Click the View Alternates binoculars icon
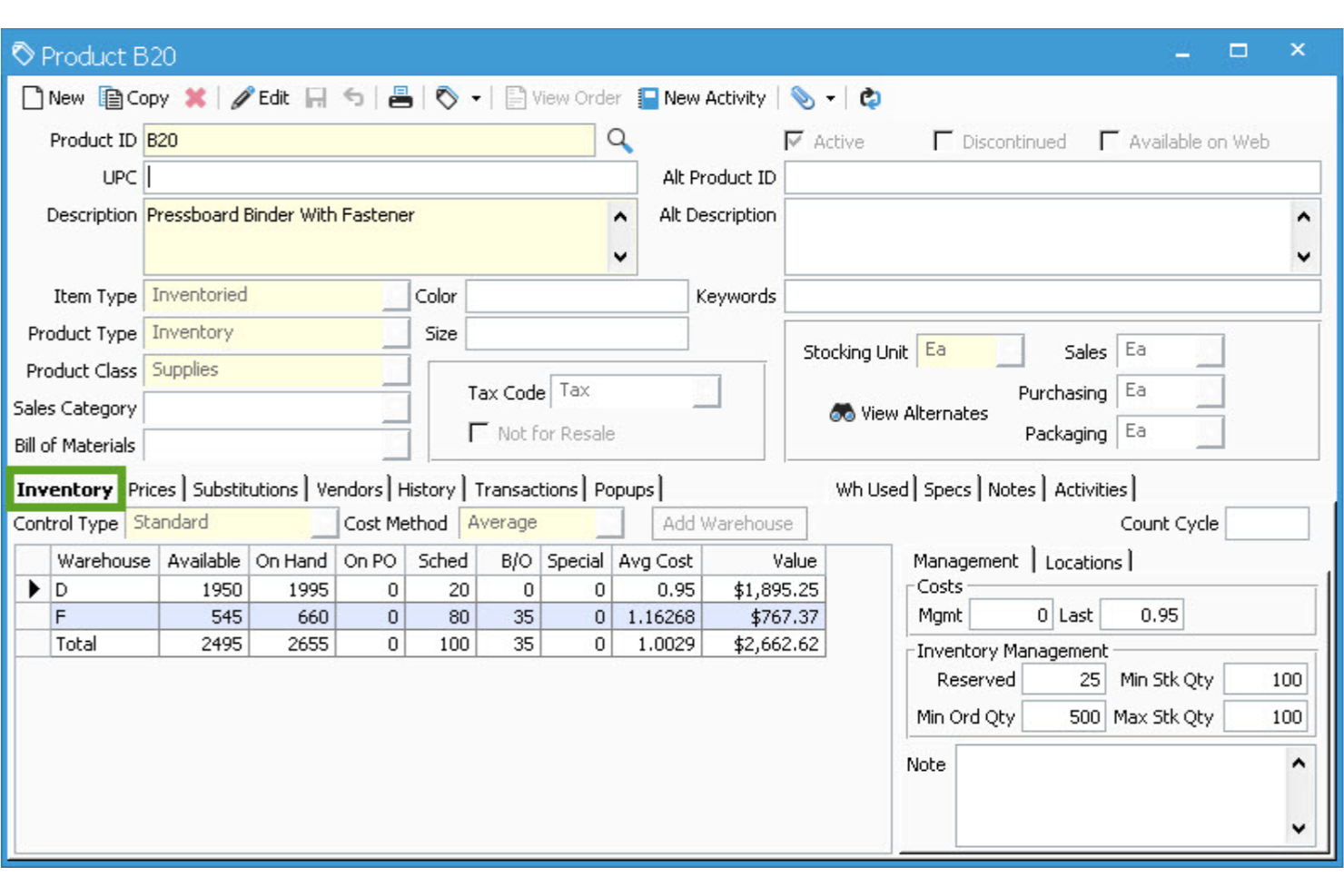The width and height of the screenshot is (1344, 896). coord(842,413)
